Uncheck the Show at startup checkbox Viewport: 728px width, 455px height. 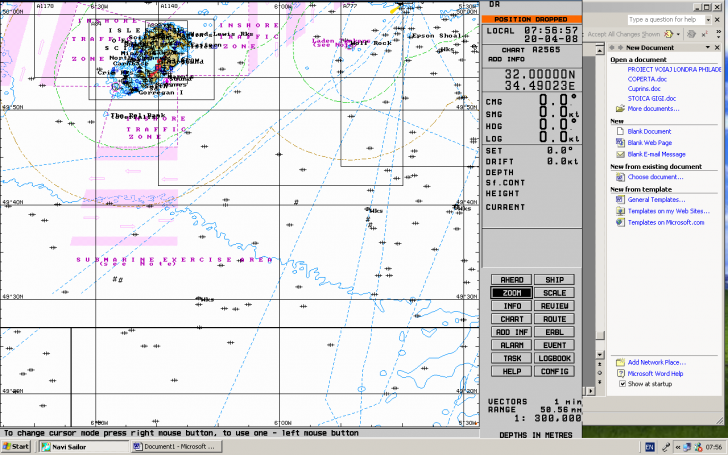622,384
